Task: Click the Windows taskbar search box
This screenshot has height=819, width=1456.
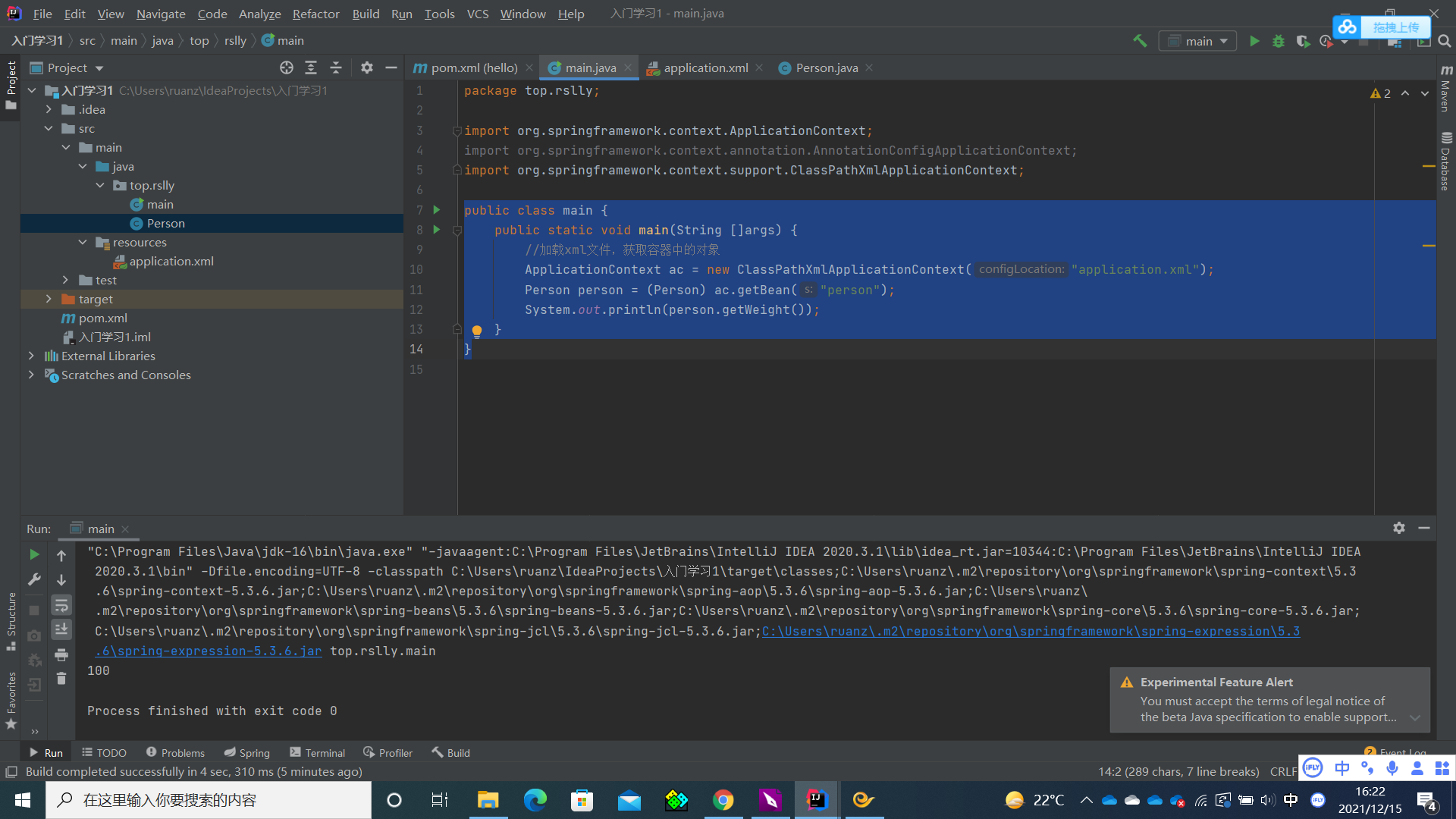Action: (209, 800)
